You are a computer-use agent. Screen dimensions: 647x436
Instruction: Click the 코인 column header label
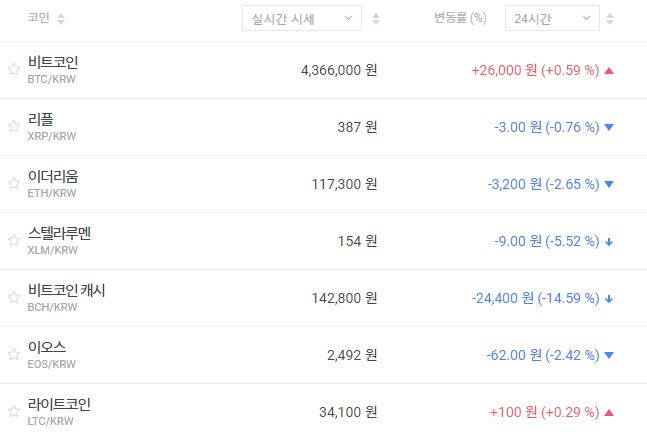pos(40,19)
